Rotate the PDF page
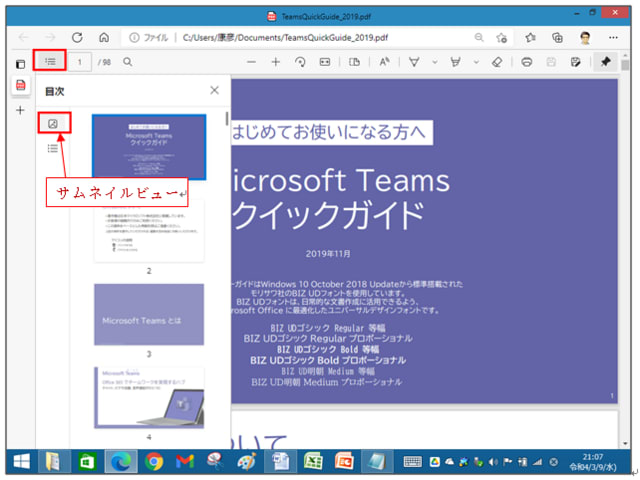The height and width of the screenshot is (480, 640). tap(300, 62)
